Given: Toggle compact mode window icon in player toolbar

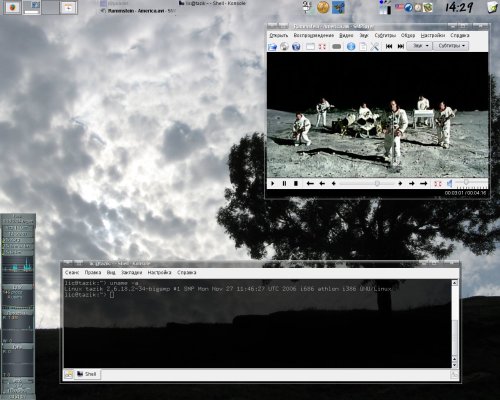Looking at the screenshot, I should coord(310,46).
